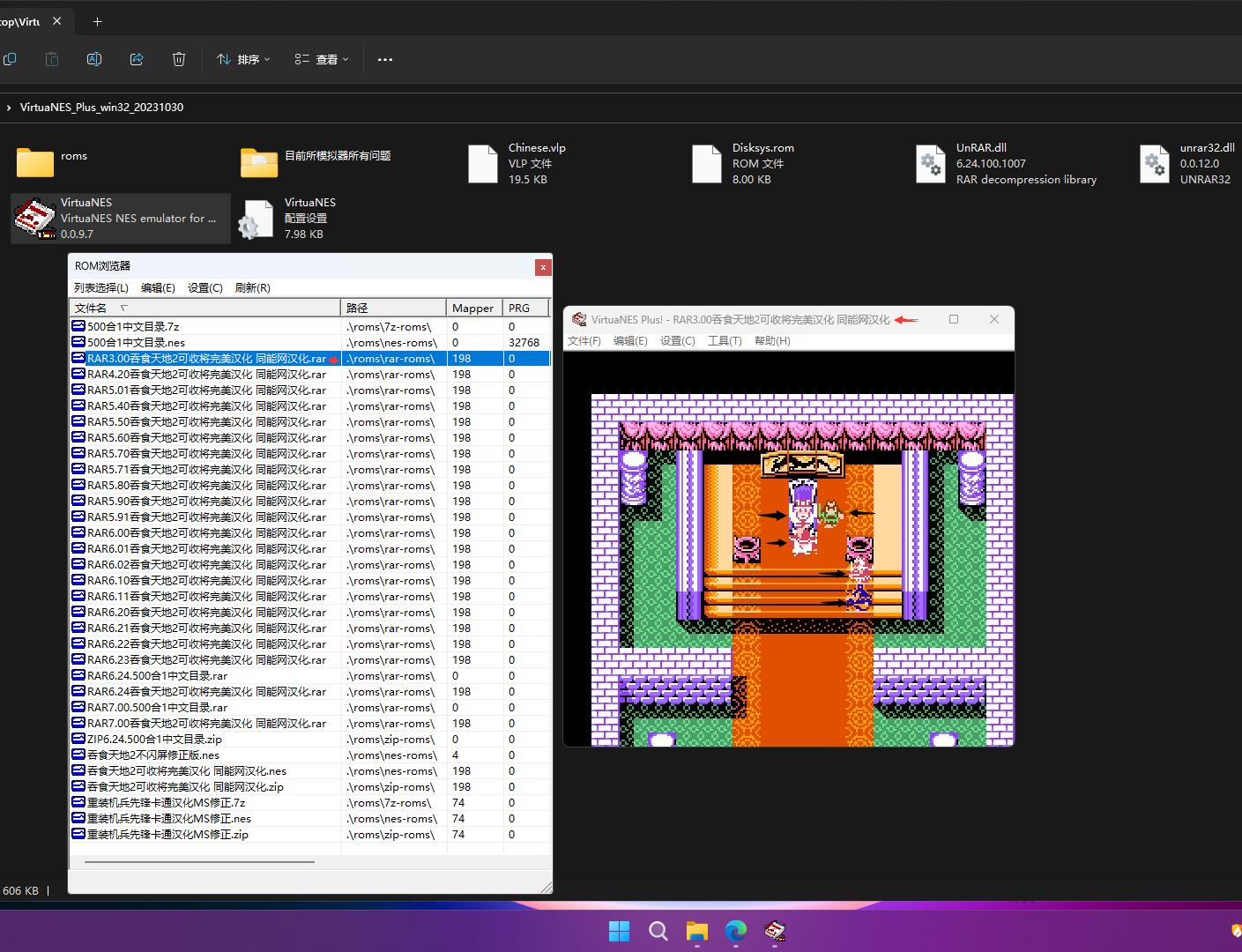Select row RAR7.00.500合1中文目录.rar

click(310, 707)
